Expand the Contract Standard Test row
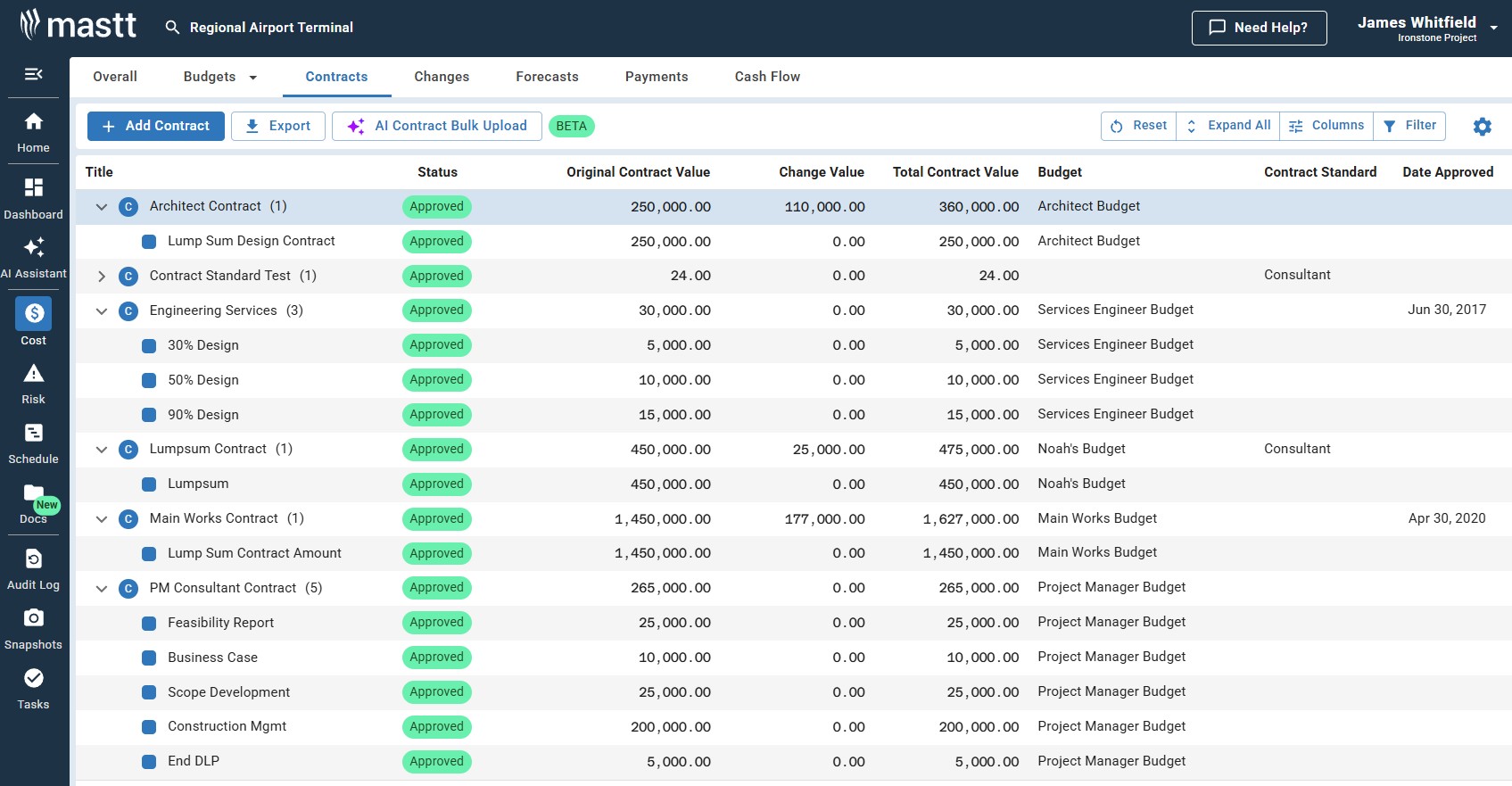This screenshot has height=786, width=1512. pos(102,277)
